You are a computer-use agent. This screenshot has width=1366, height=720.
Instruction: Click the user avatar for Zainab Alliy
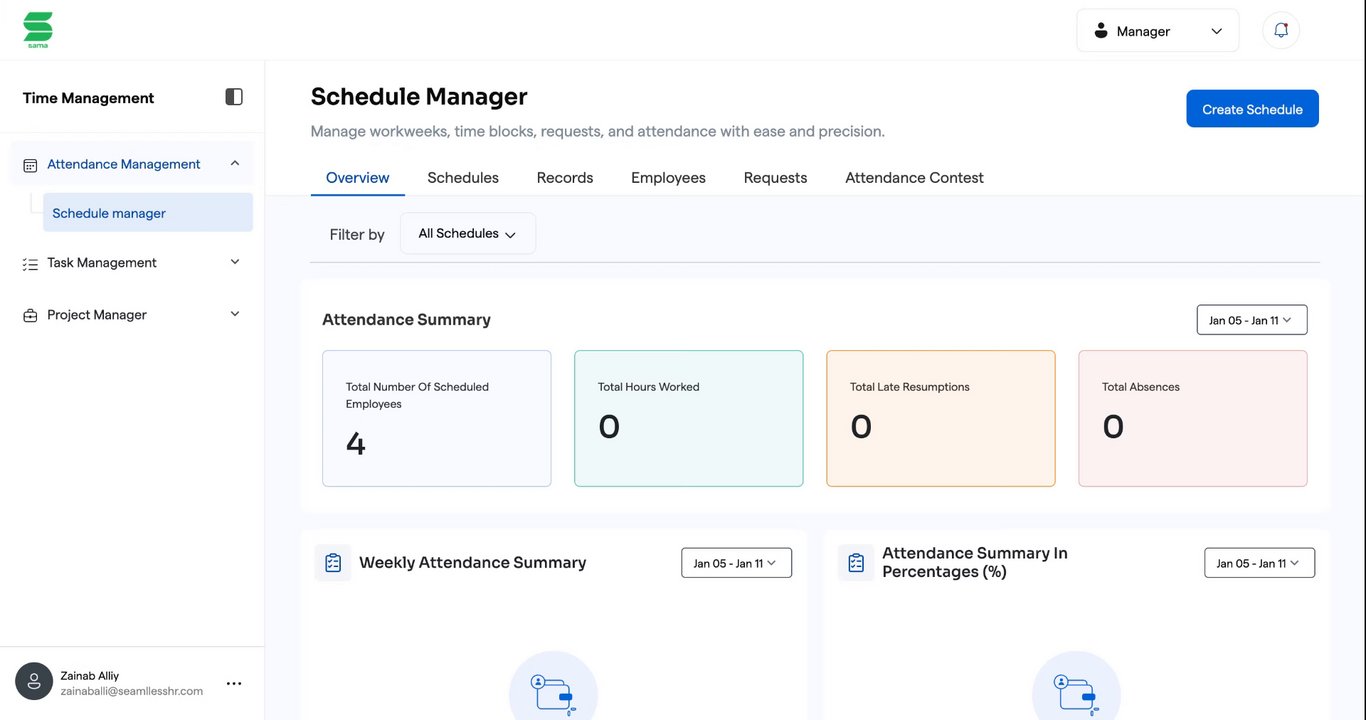pyautogui.click(x=34, y=682)
